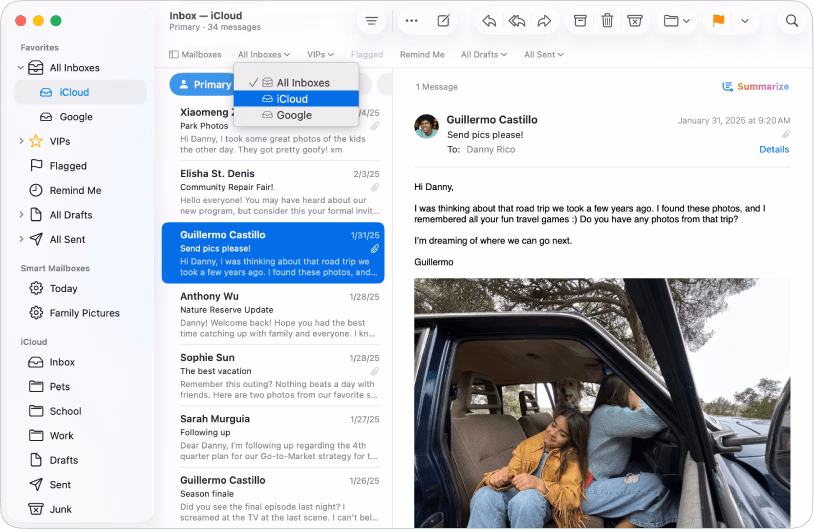Open the flag color dropdown arrow
The width and height of the screenshot is (814, 532).
tap(744, 21)
